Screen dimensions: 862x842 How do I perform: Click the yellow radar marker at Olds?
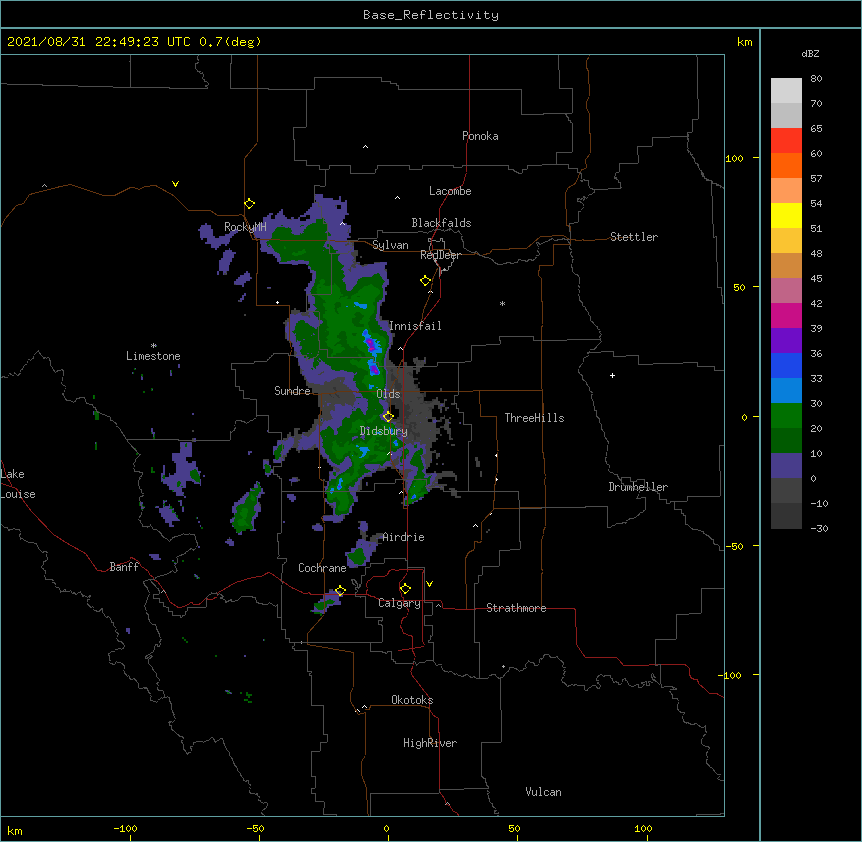click(388, 416)
